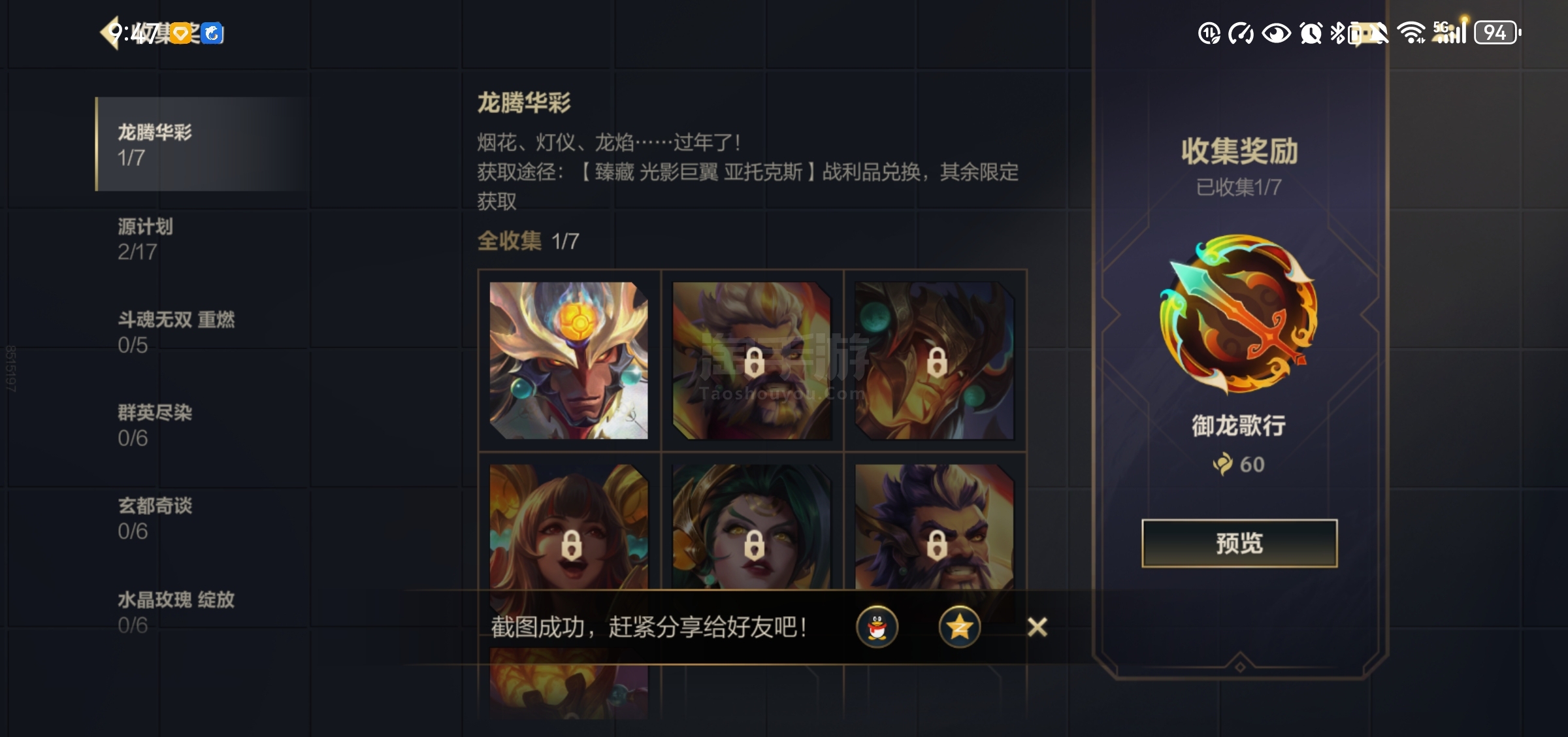Select the 群英尽染 collection entry

pyautogui.click(x=203, y=425)
